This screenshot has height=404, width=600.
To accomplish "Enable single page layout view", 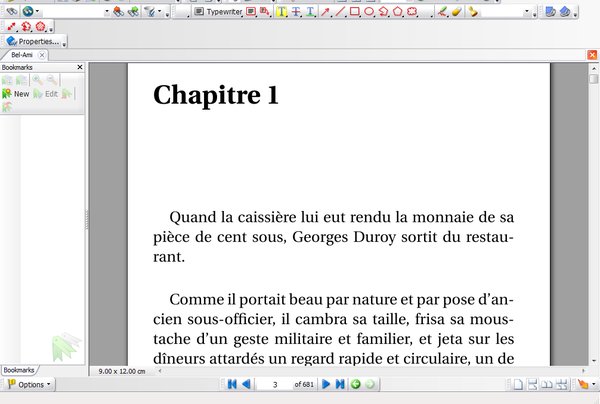I will (517, 384).
